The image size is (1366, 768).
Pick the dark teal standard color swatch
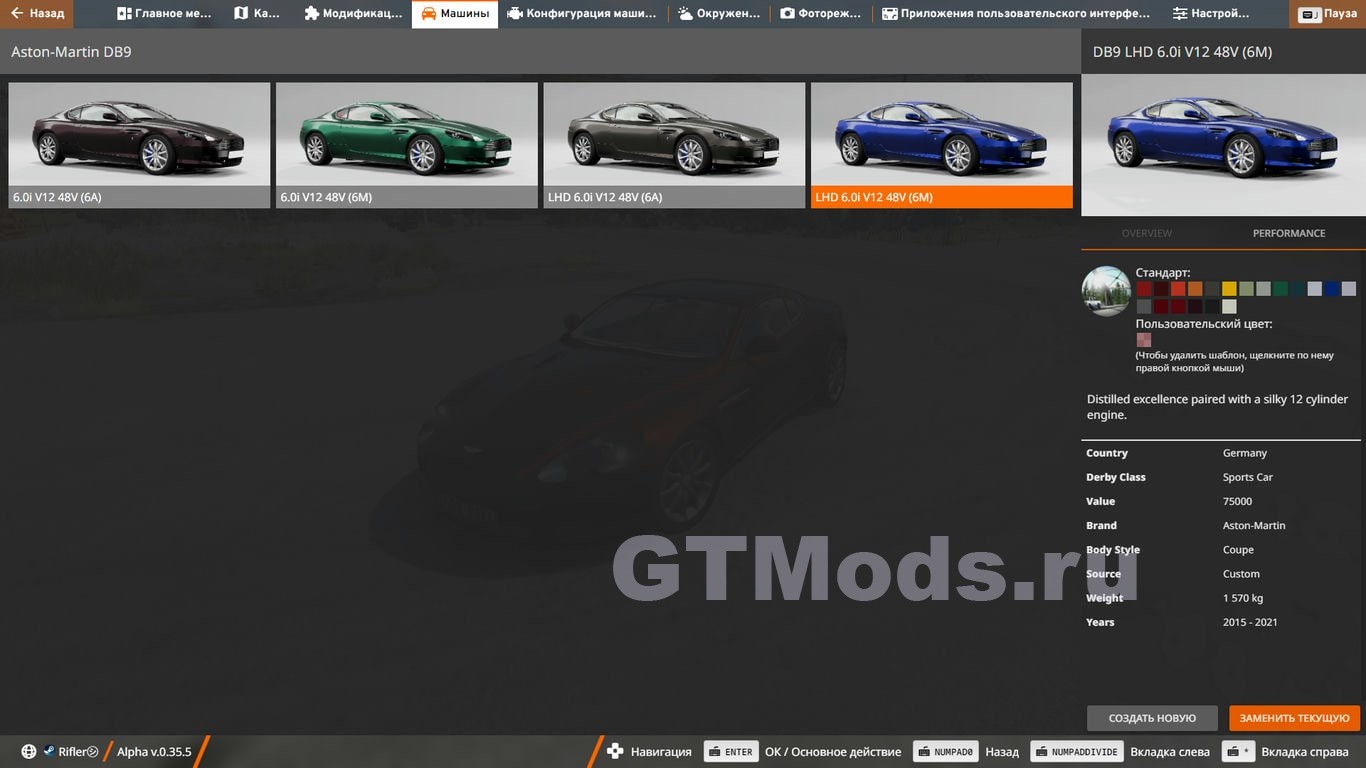pyautogui.click(x=1298, y=289)
